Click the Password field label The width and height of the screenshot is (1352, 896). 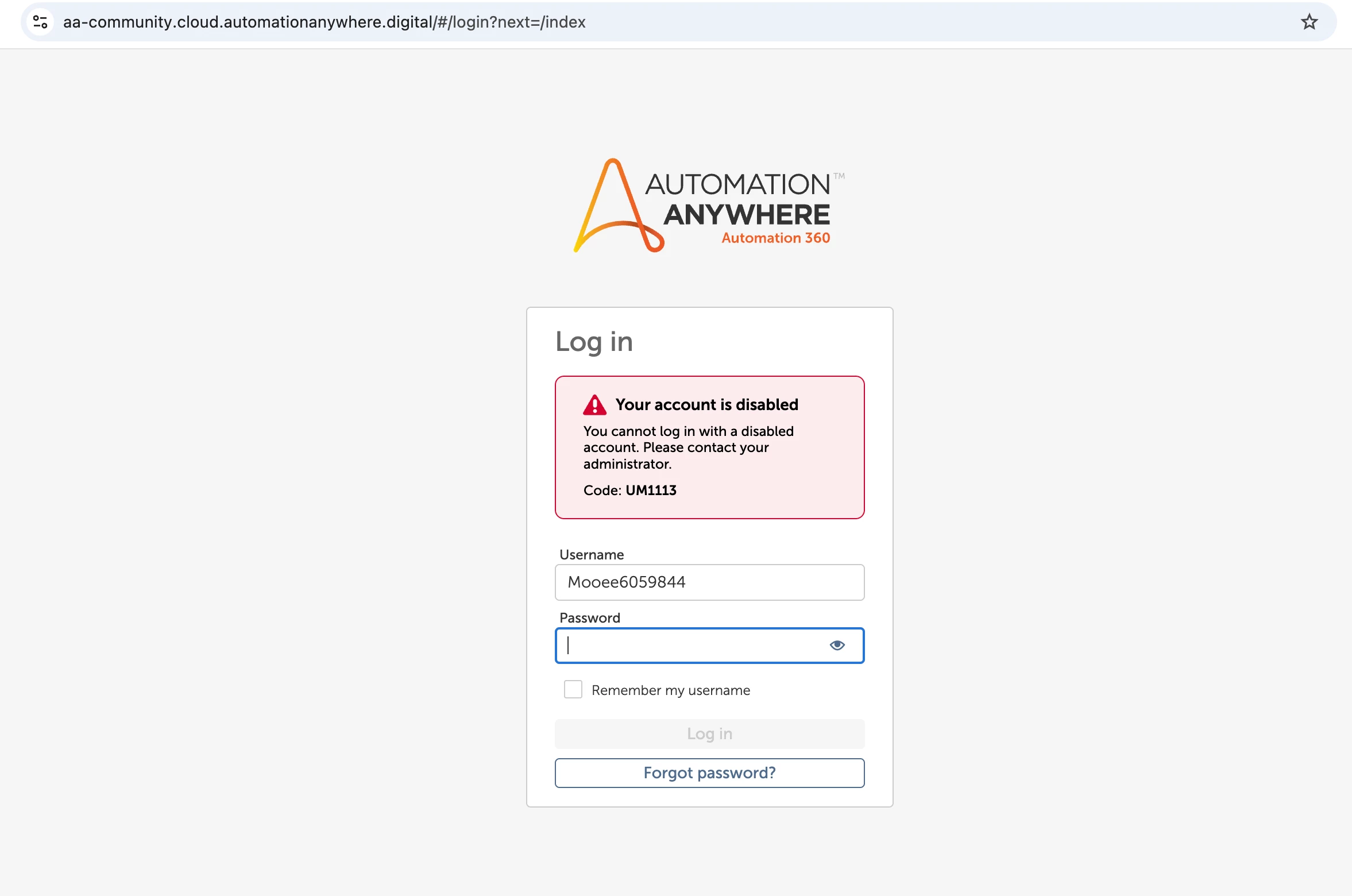click(590, 618)
